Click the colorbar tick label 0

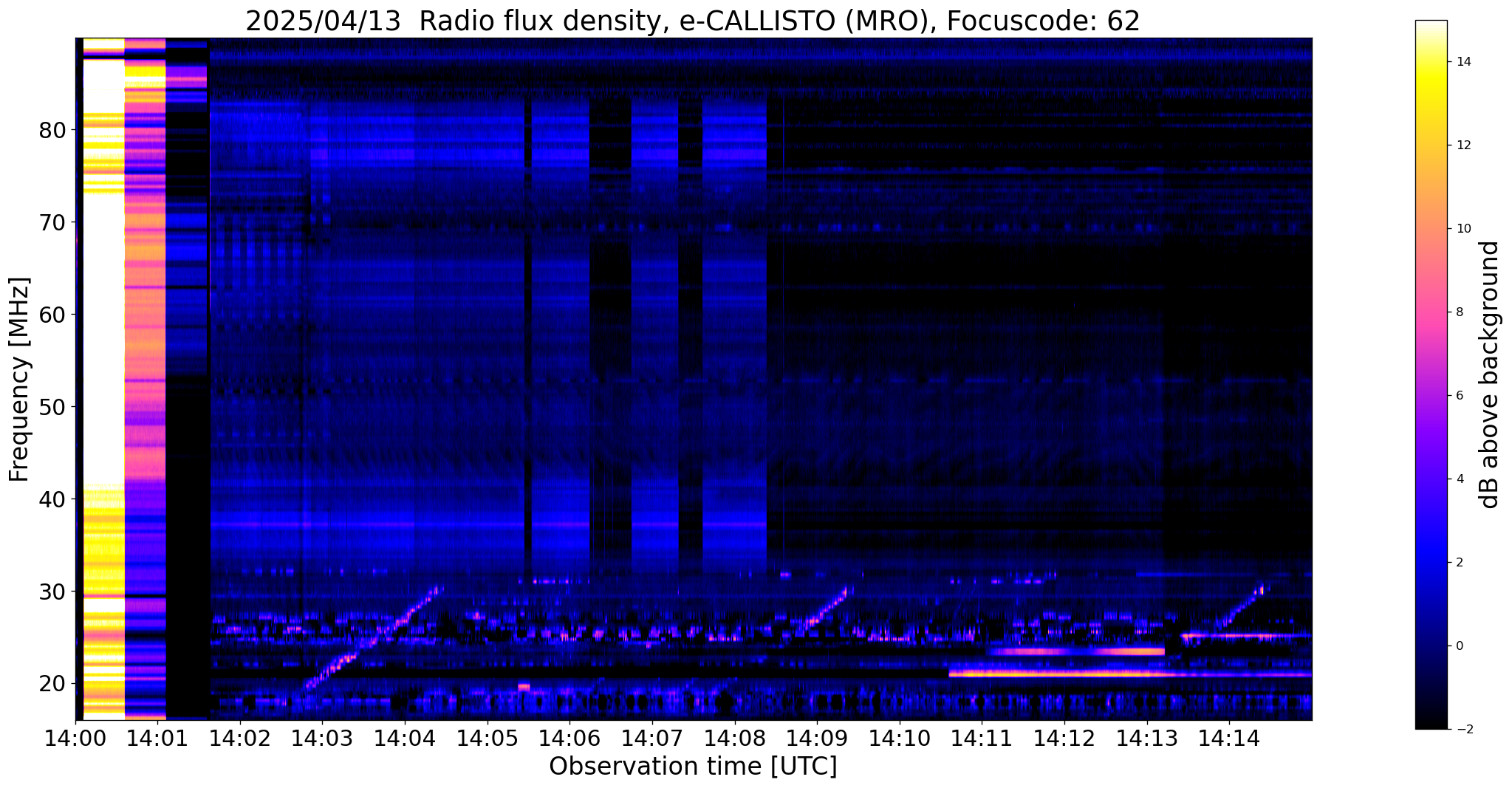[1459, 646]
